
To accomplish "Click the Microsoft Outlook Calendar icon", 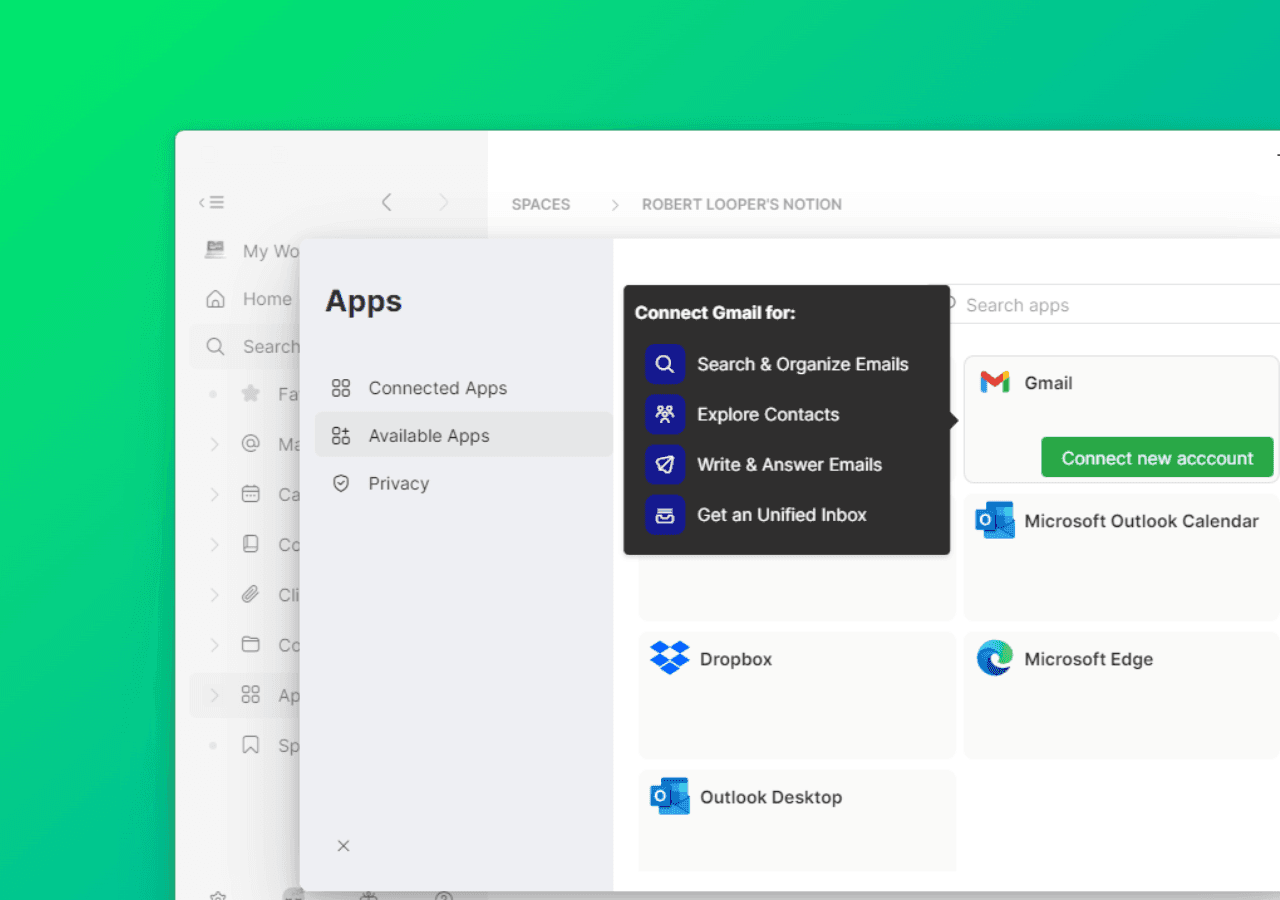I will 995,520.
